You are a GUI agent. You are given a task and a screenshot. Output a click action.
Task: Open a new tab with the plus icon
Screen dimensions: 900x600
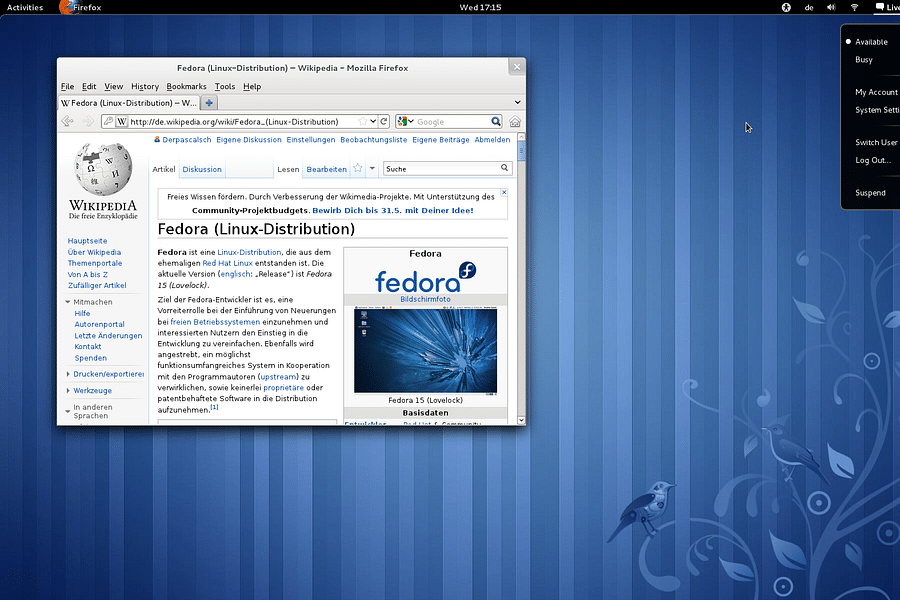tap(209, 101)
